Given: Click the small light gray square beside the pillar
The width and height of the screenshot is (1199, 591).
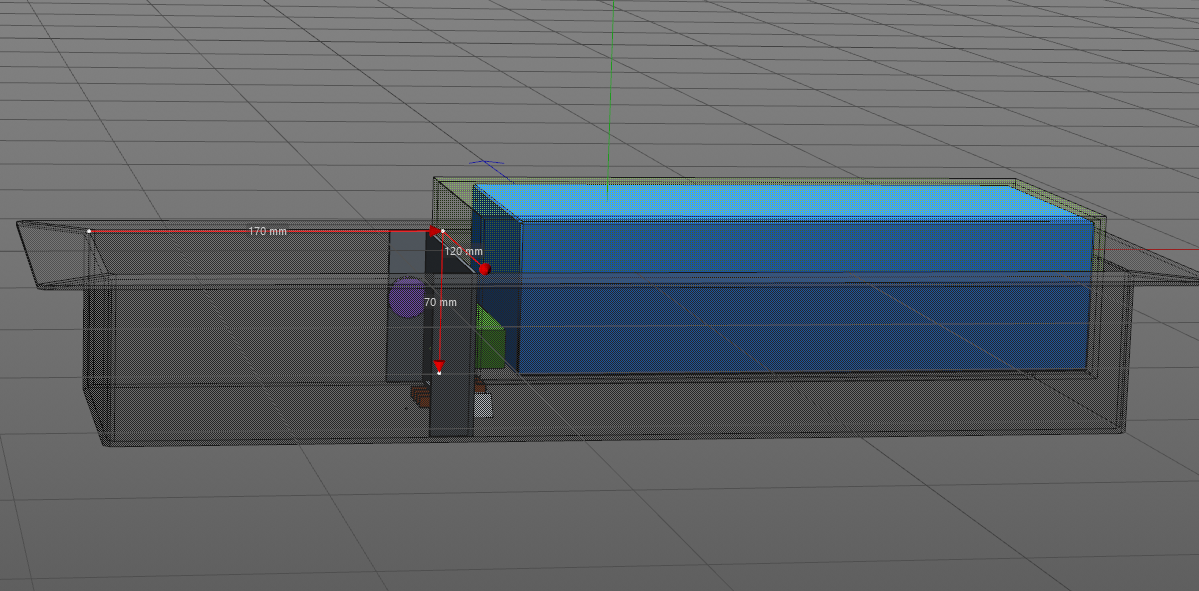Looking at the screenshot, I should (486, 404).
